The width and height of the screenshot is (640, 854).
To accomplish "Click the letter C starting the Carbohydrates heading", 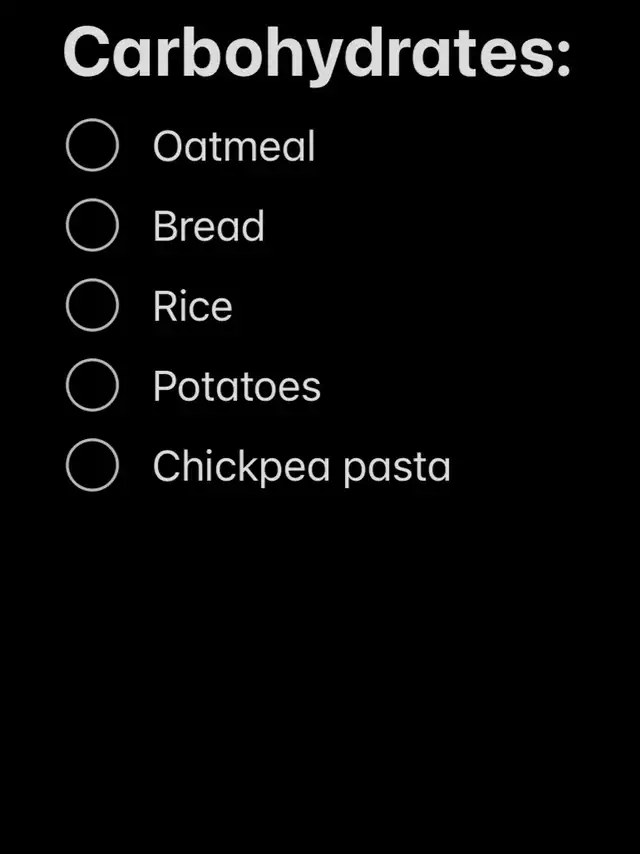I will click(x=84, y=52).
